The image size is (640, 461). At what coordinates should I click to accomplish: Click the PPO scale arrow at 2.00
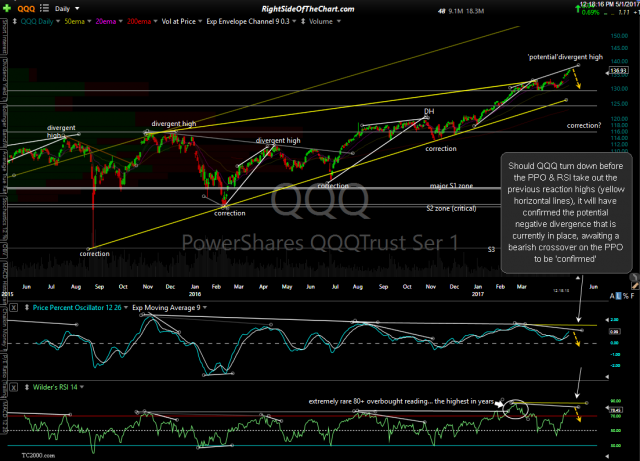coord(607,320)
